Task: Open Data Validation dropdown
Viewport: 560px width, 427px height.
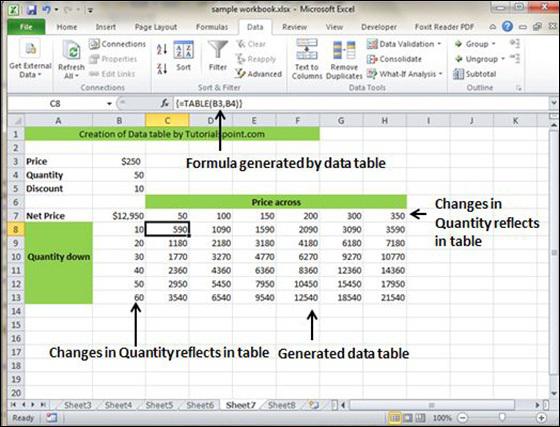Action: click(404, 44)
